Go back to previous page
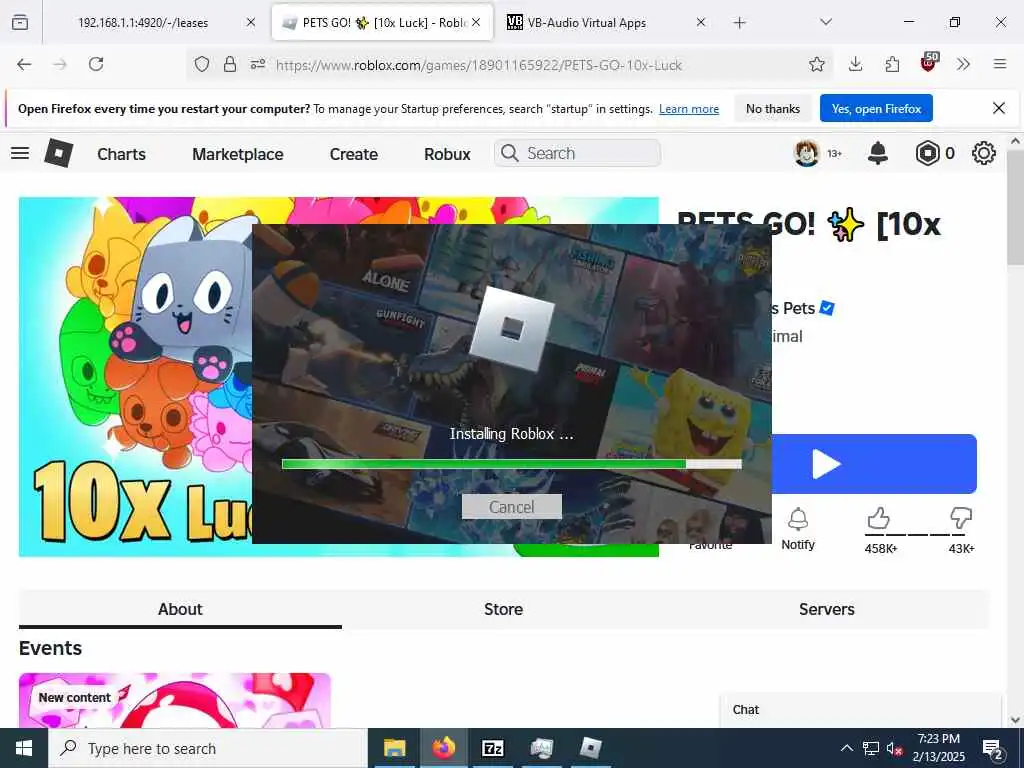The height and width of the screenshot is (768, 1024). click(24, 64)
